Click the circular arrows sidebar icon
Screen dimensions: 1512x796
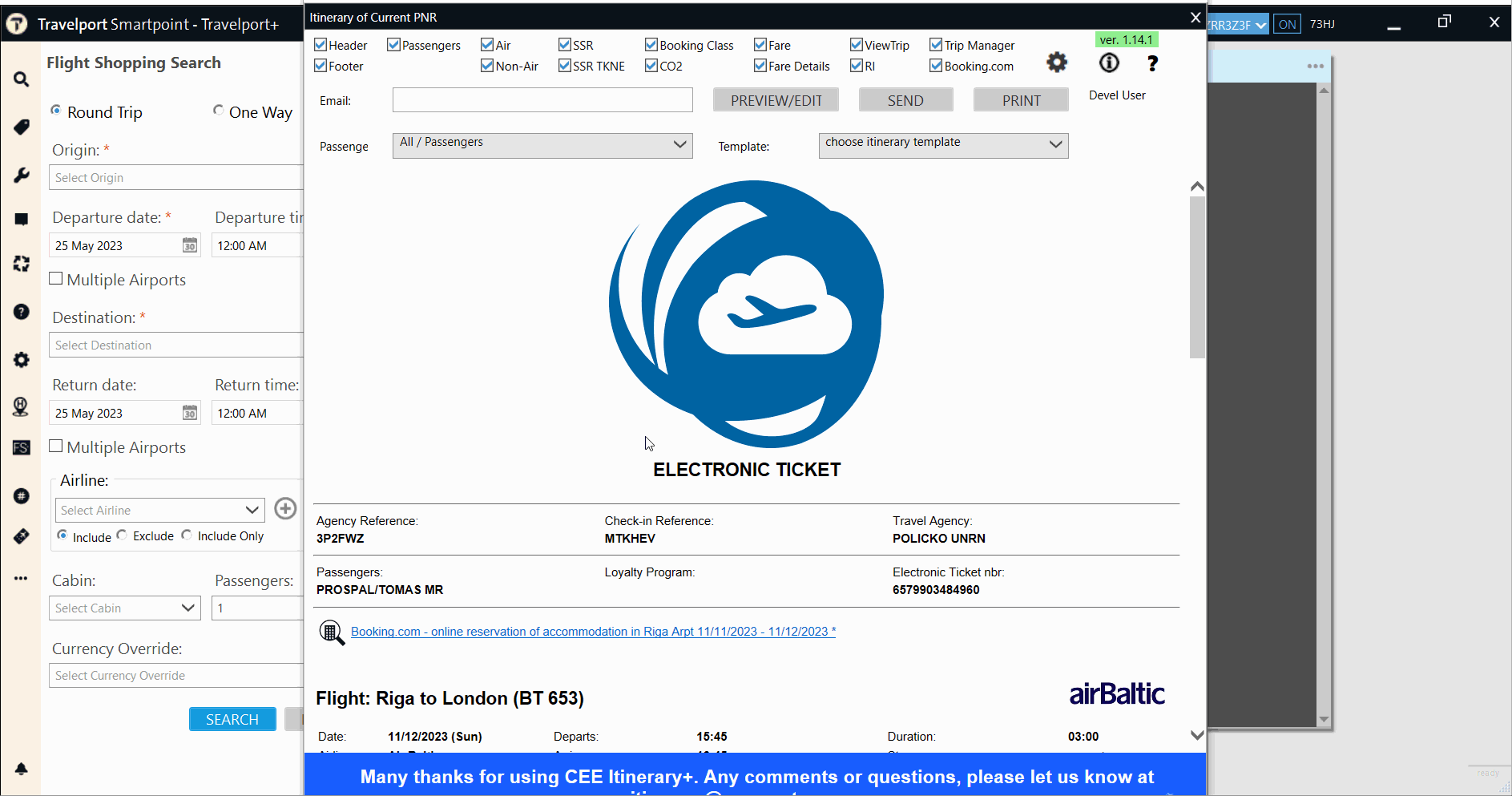coord(22,264)
